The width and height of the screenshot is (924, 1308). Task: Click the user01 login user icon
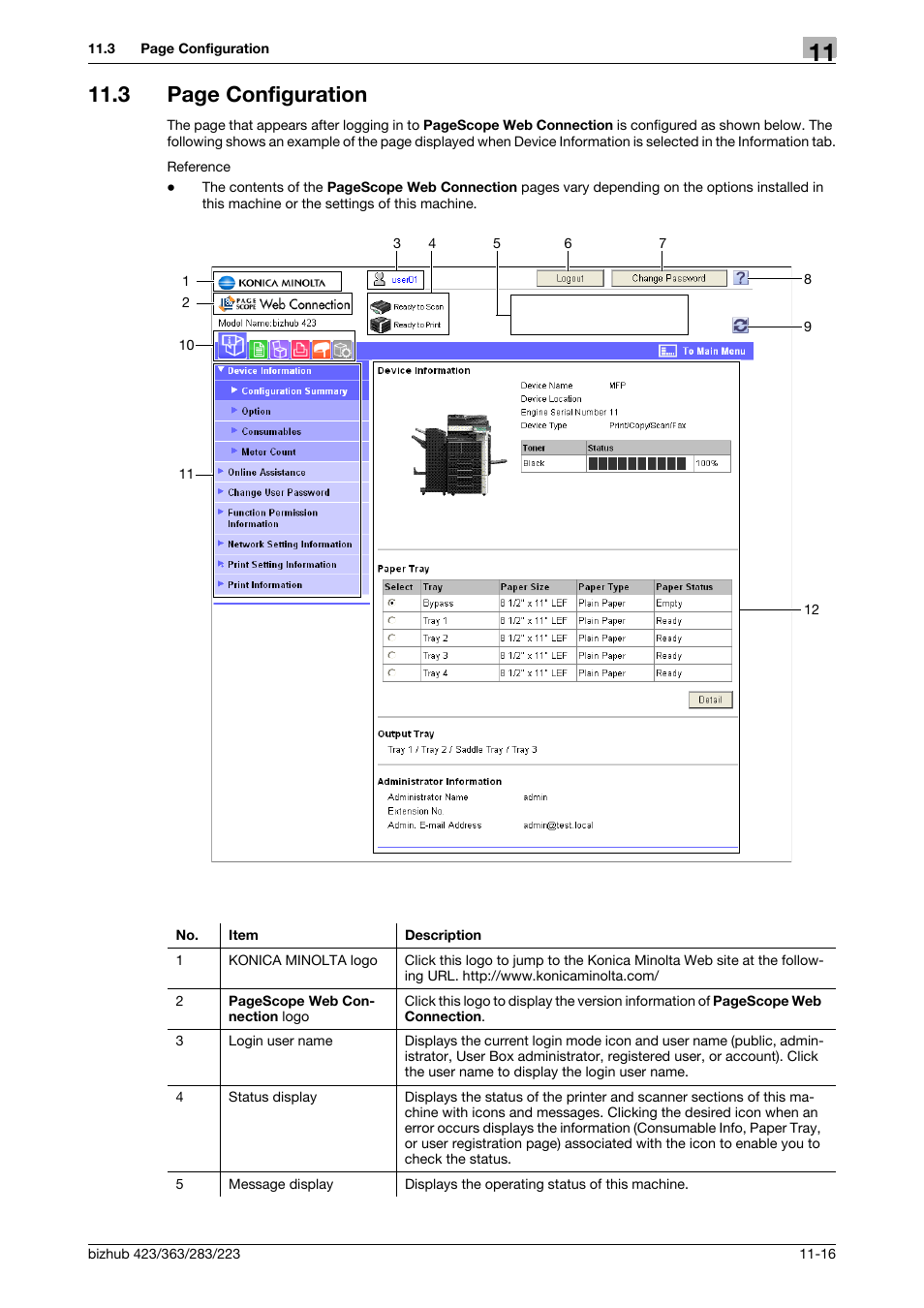click(x=380, y=279)
